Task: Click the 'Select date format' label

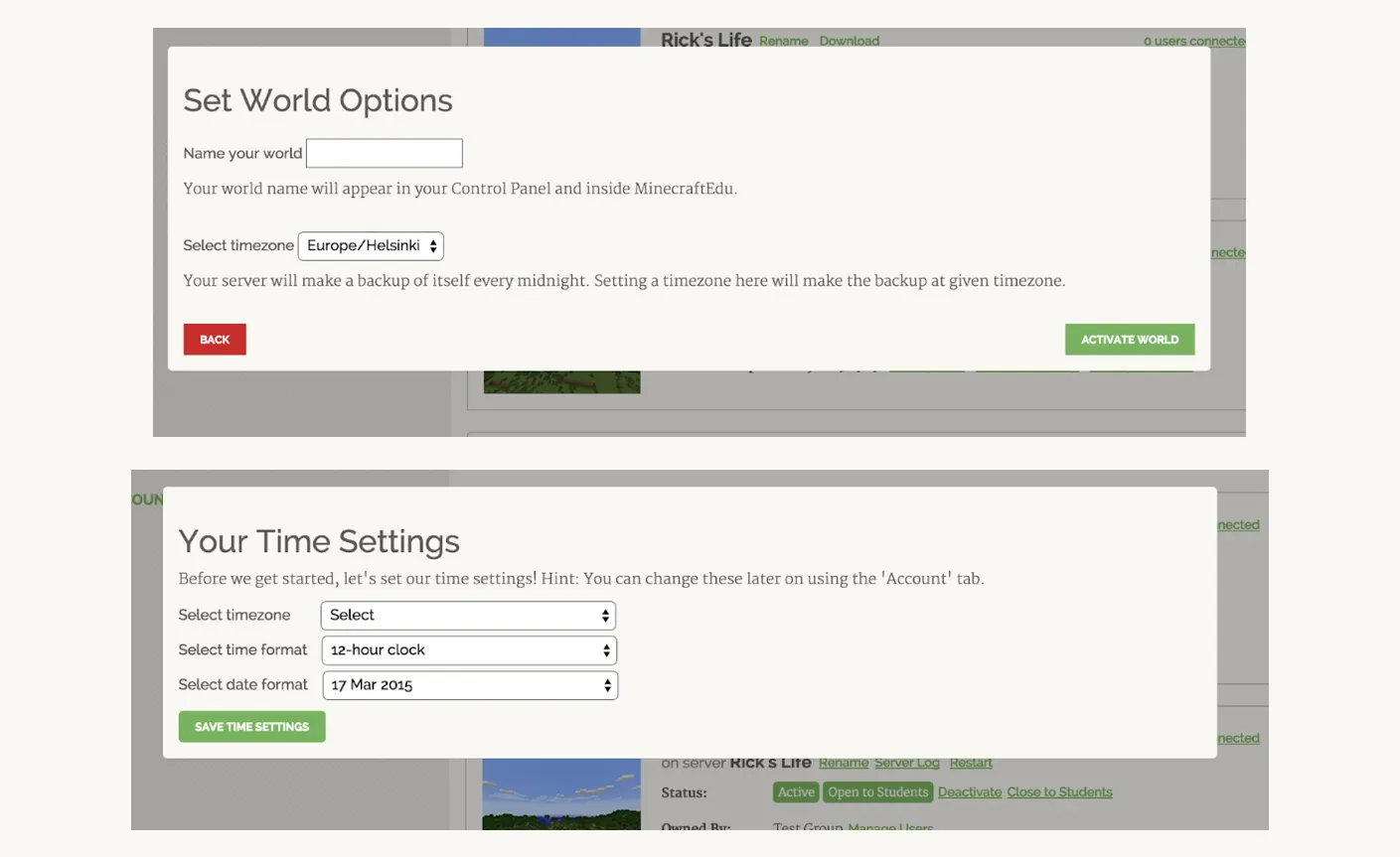Action: [x=242, y=684]
